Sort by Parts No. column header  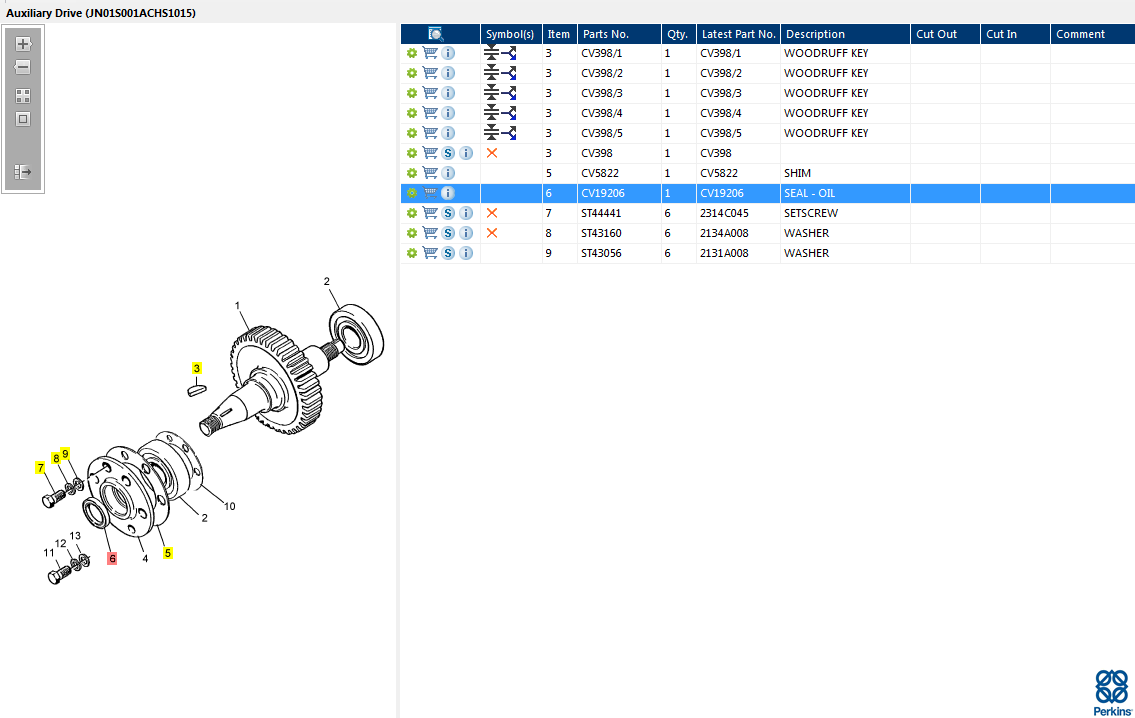tap(619, 34)
